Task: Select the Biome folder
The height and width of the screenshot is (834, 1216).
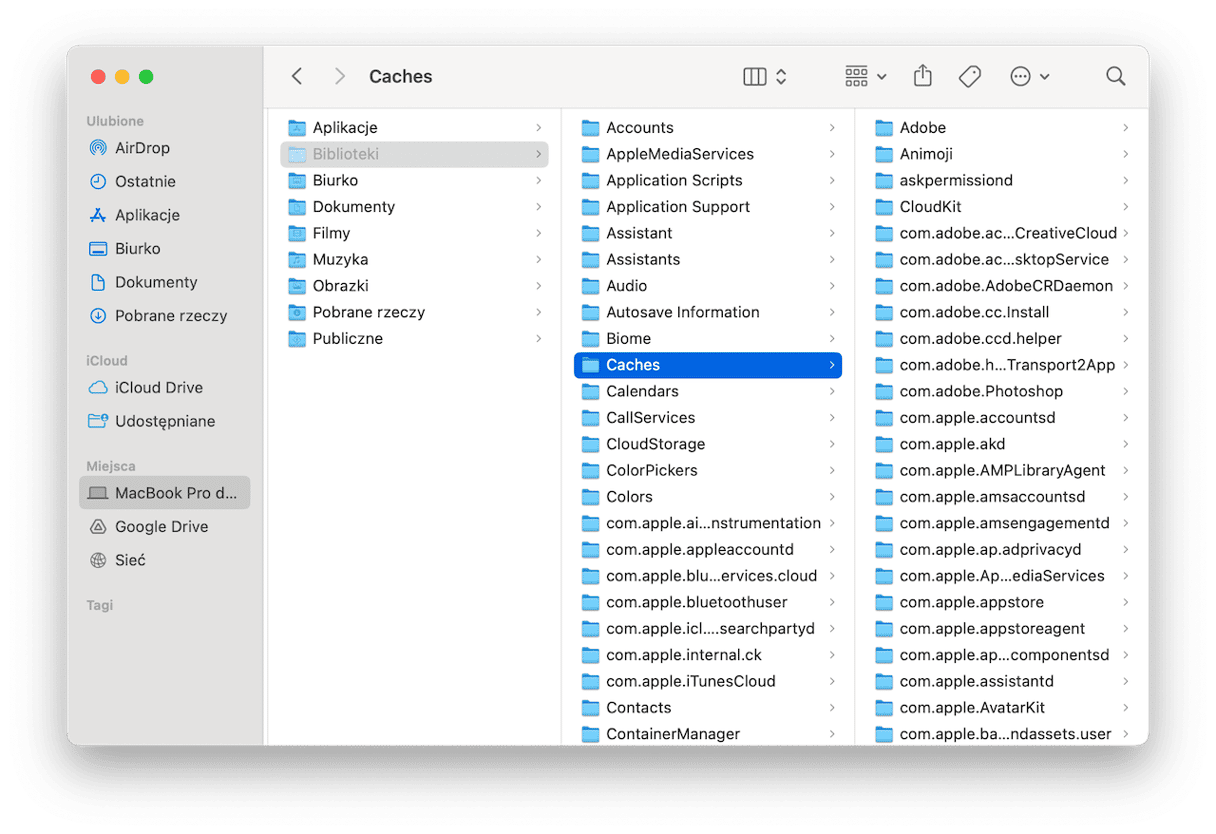Action: coord(708,338)
